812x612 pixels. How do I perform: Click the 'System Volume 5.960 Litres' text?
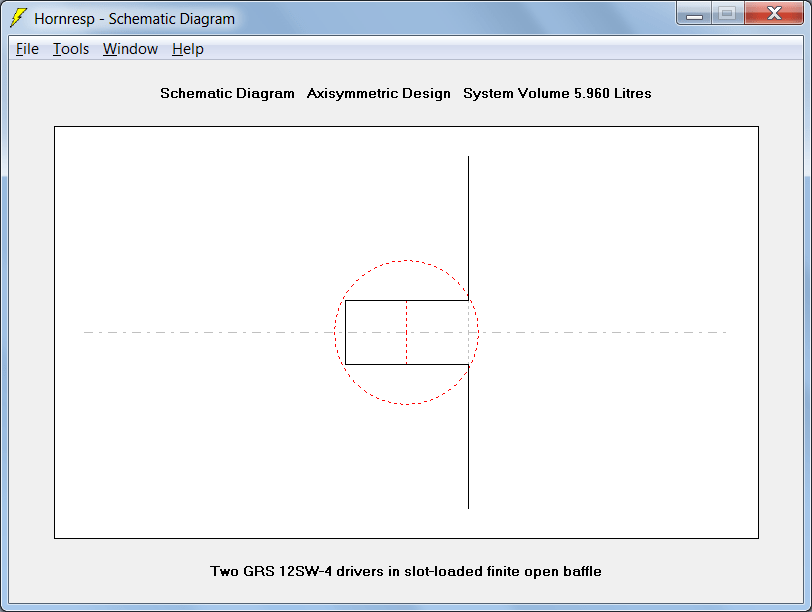tap(557, 93)
